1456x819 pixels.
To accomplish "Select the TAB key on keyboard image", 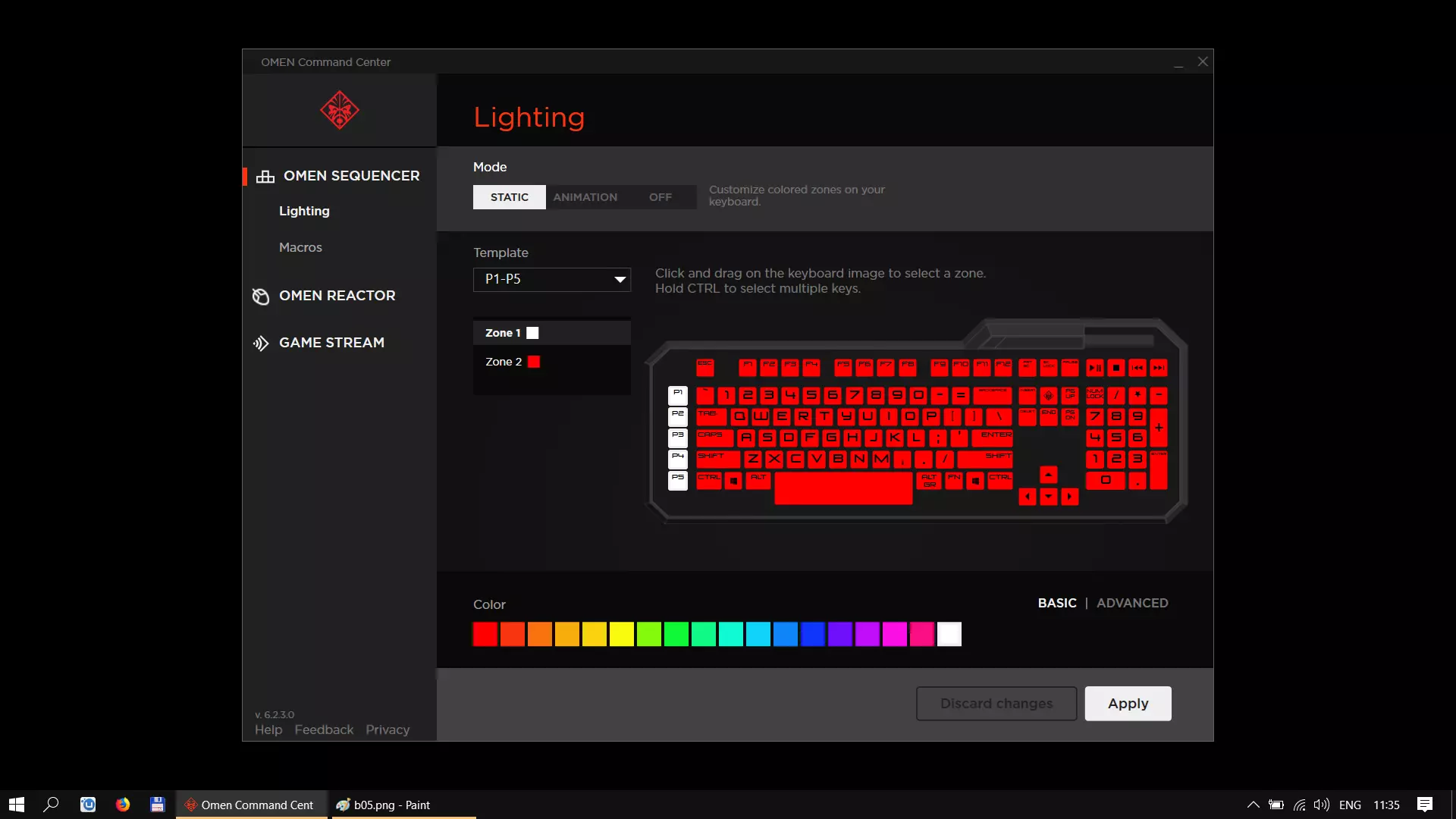I will (711, 416).
